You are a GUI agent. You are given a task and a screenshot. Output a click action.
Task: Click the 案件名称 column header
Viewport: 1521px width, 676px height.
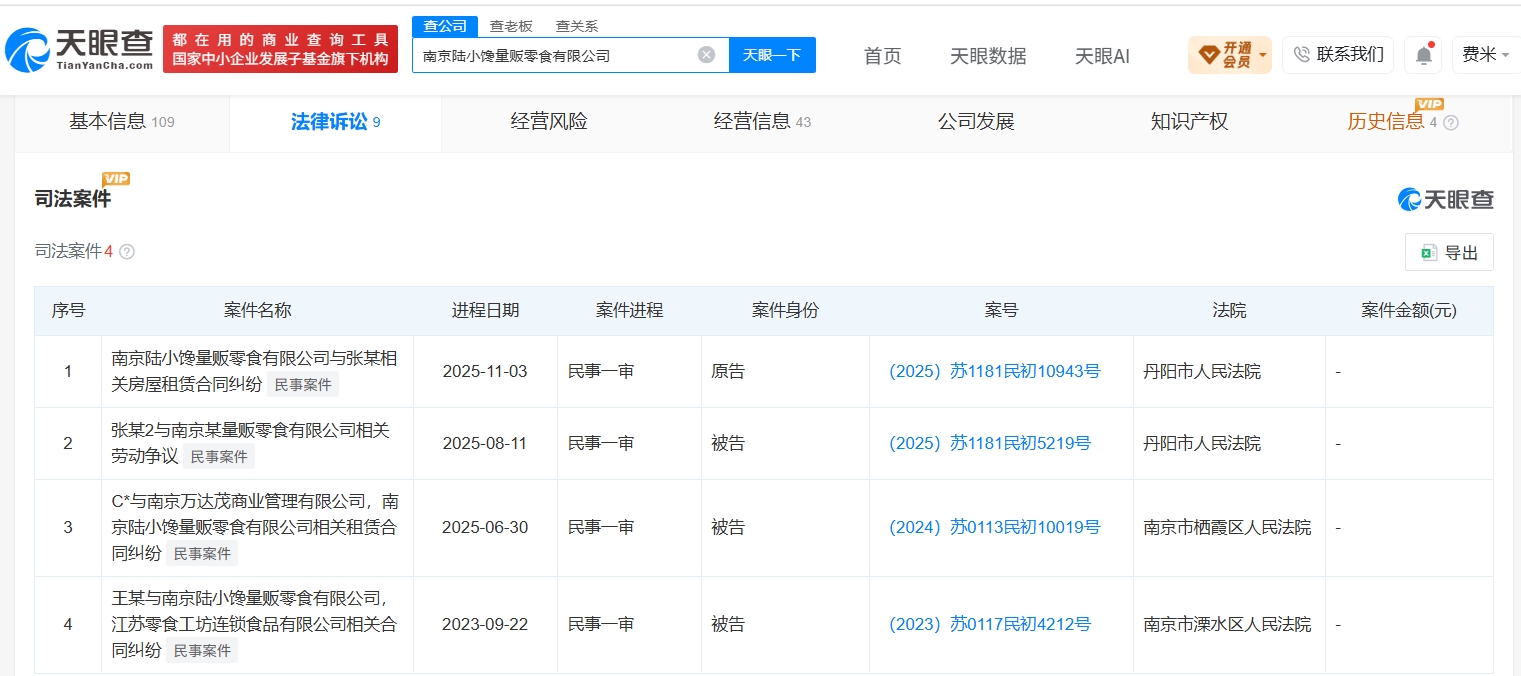tap(257, 310)
